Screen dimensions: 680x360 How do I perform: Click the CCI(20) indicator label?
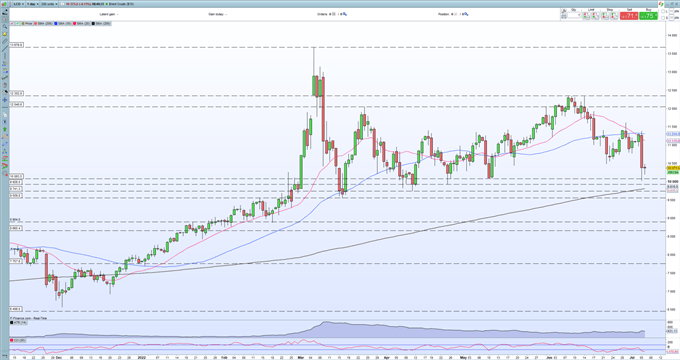pos(19,340)
